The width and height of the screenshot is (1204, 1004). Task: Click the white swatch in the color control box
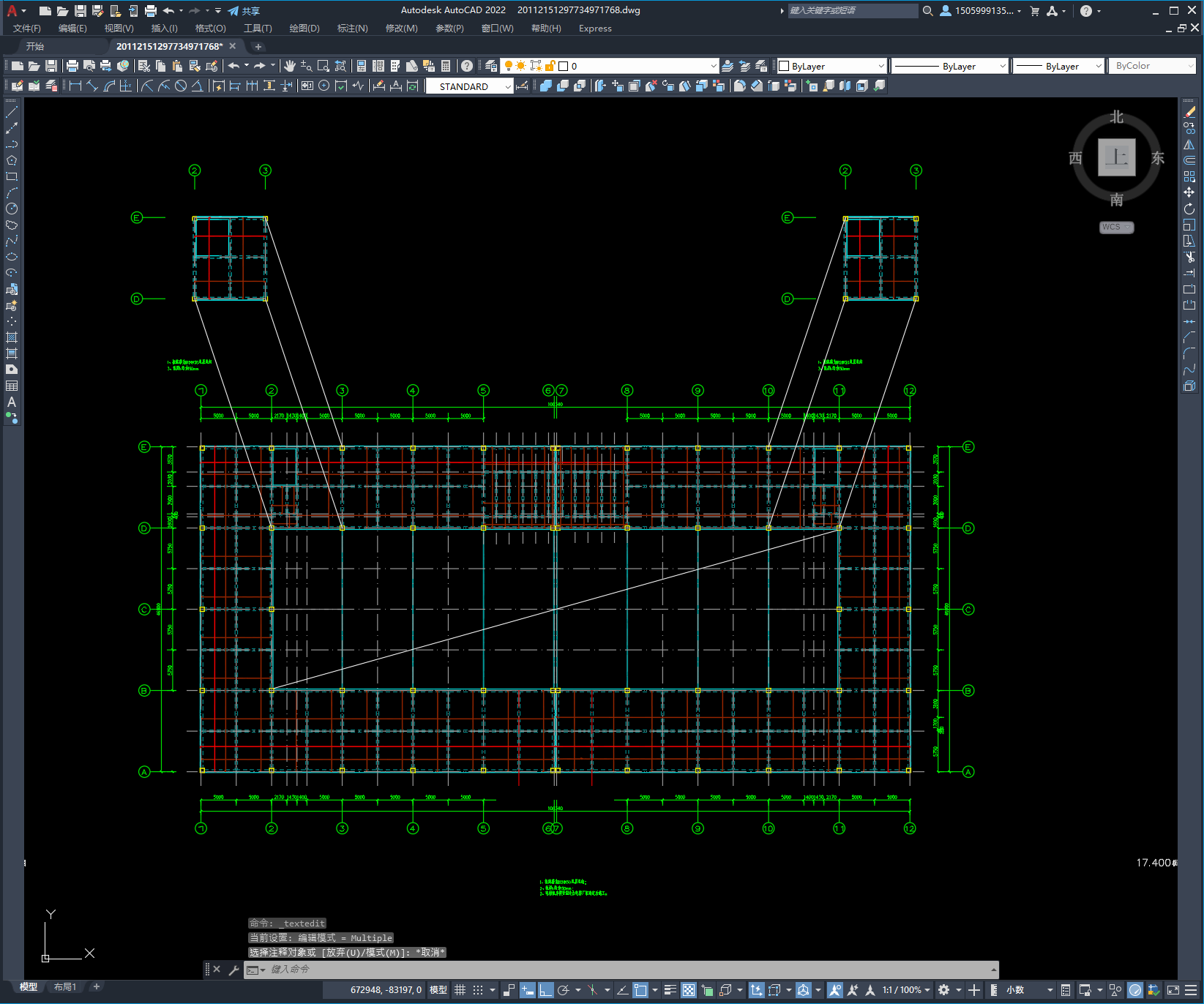(x=784, y=66)
